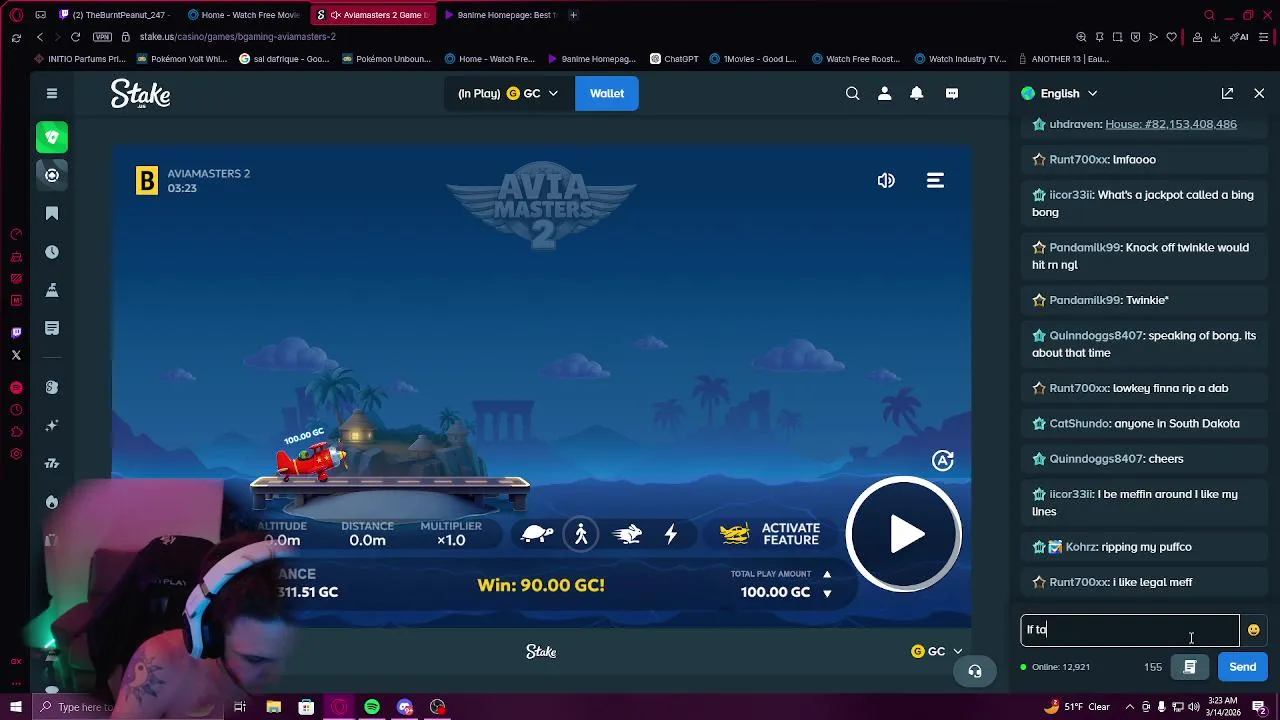Open File Explorer from taskbar
1280x720 pixels.
273,707
